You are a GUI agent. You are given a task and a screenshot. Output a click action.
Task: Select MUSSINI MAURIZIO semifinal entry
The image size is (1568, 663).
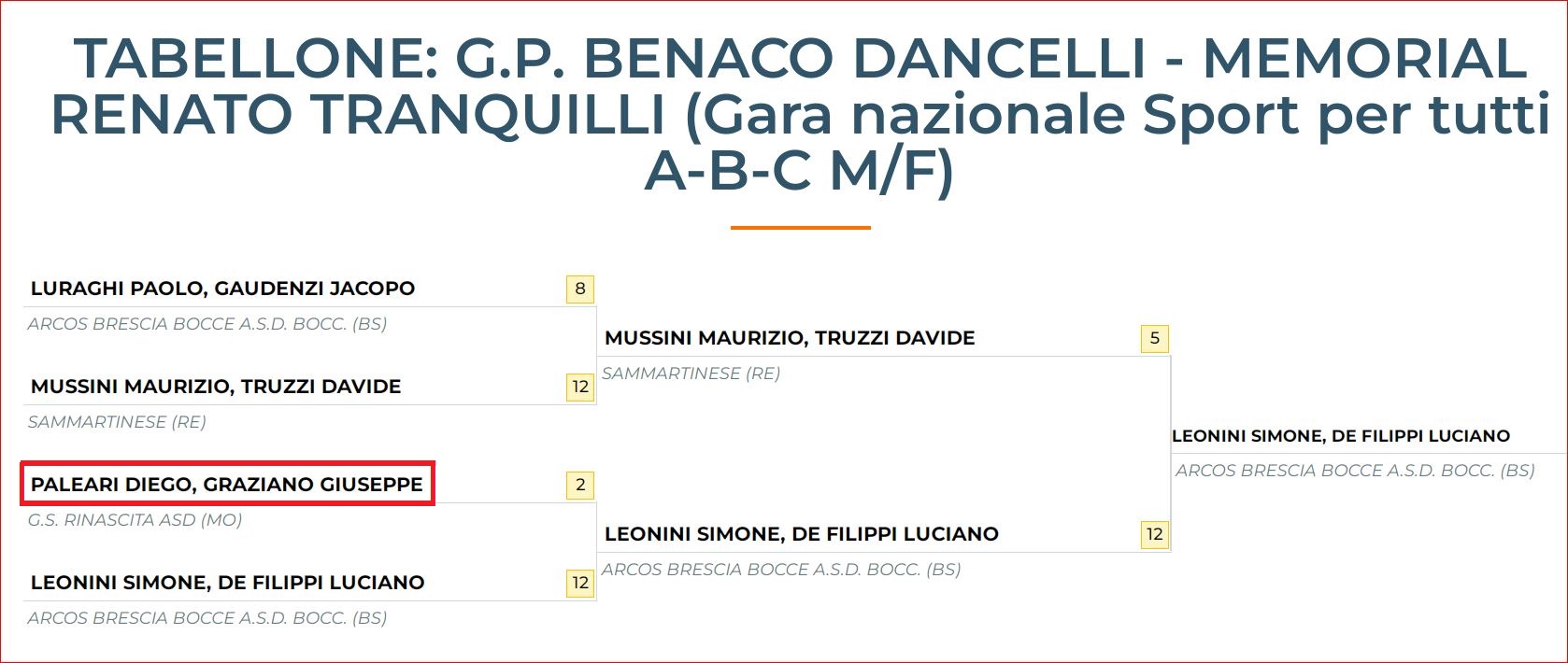point(790,338)
